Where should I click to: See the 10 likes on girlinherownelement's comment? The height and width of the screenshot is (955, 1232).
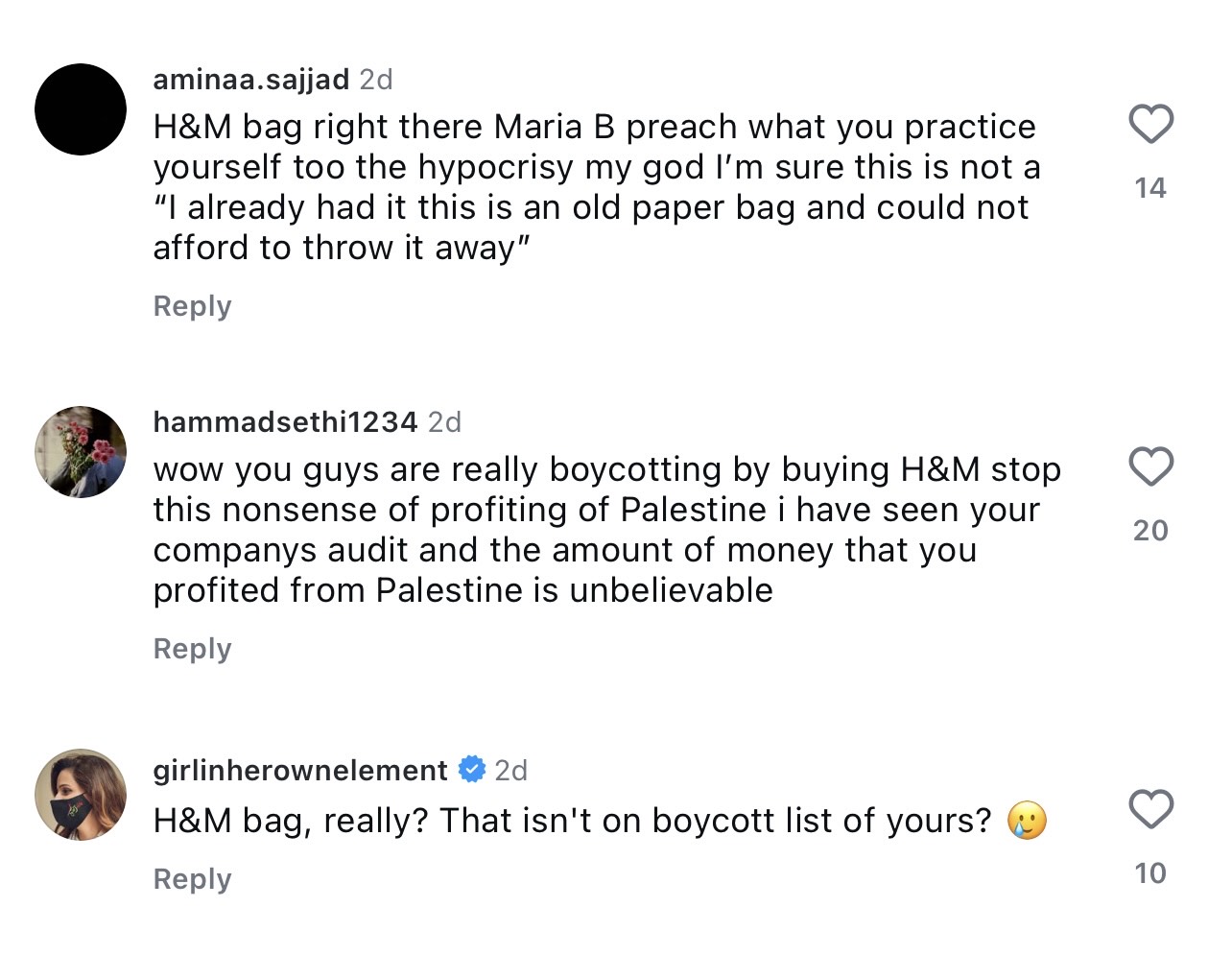click(x=1150, y=873)
